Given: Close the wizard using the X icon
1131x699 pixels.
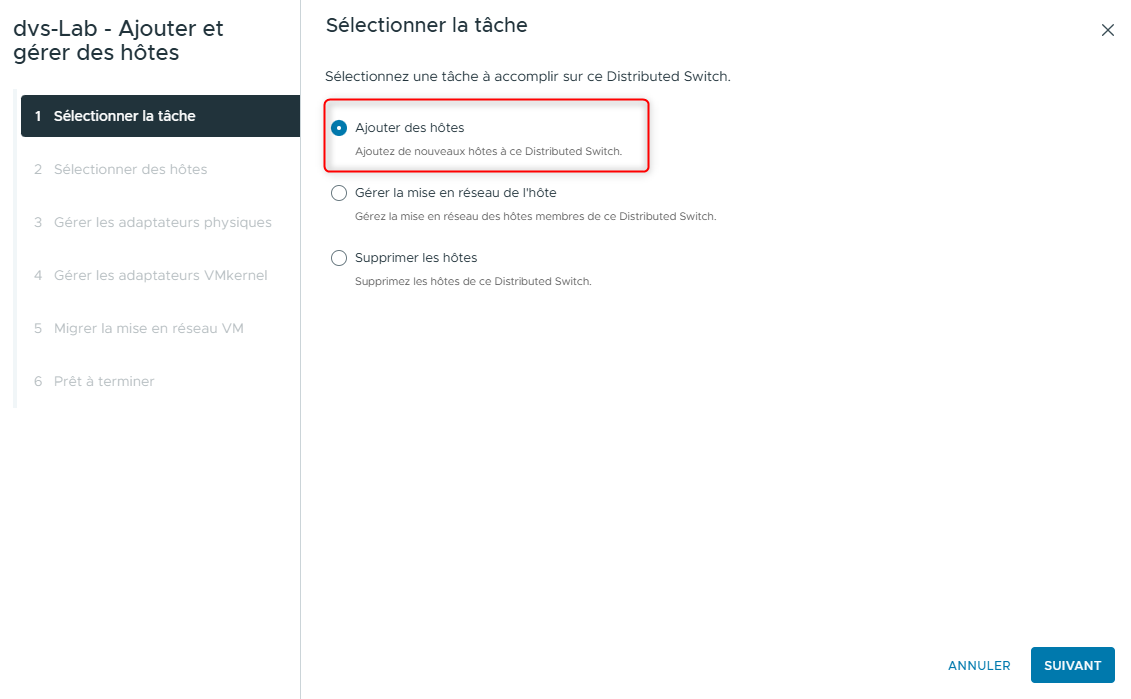Looking at the screenshot, I should 1107,30.
